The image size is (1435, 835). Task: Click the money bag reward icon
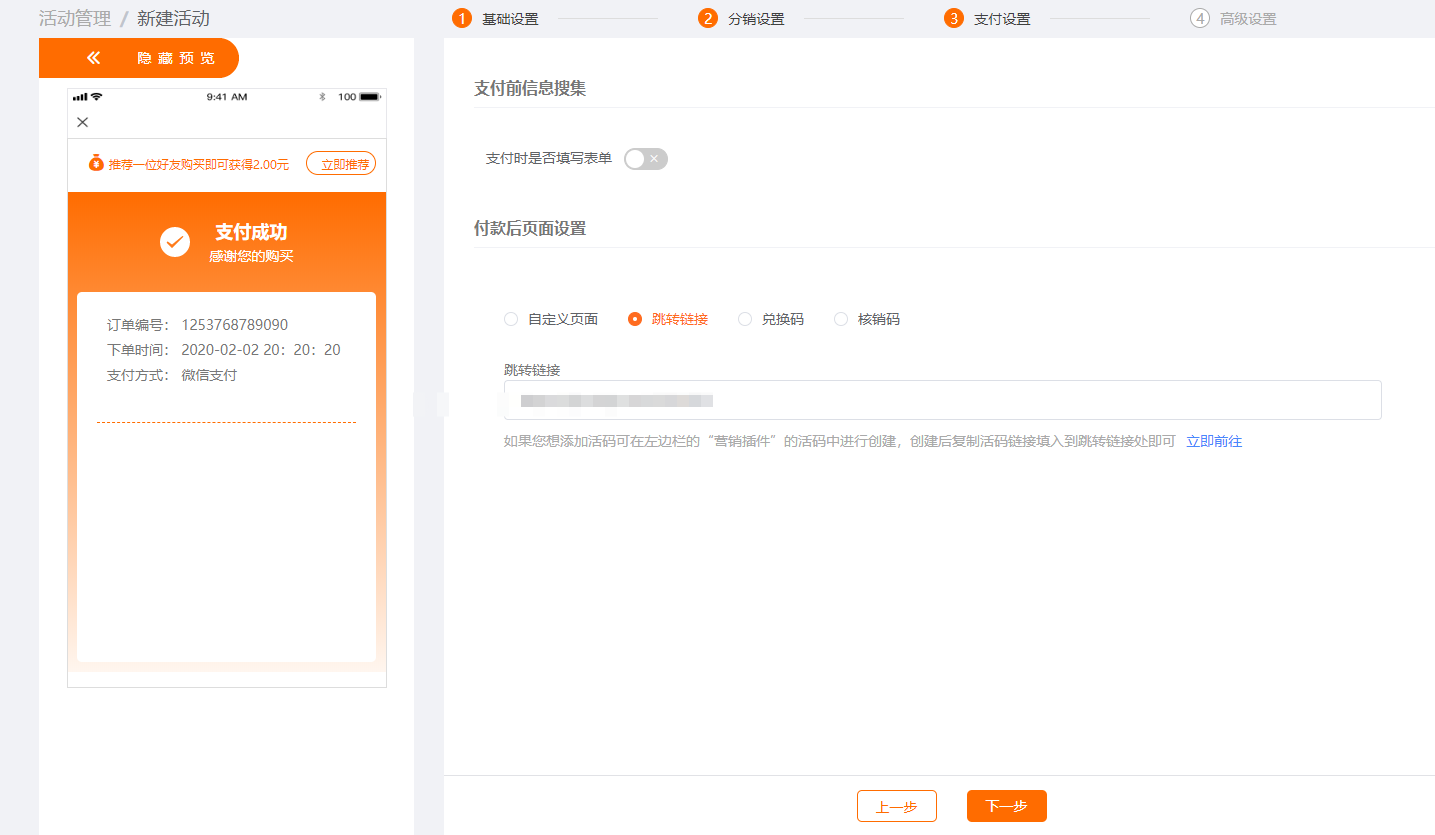point(96,164)
